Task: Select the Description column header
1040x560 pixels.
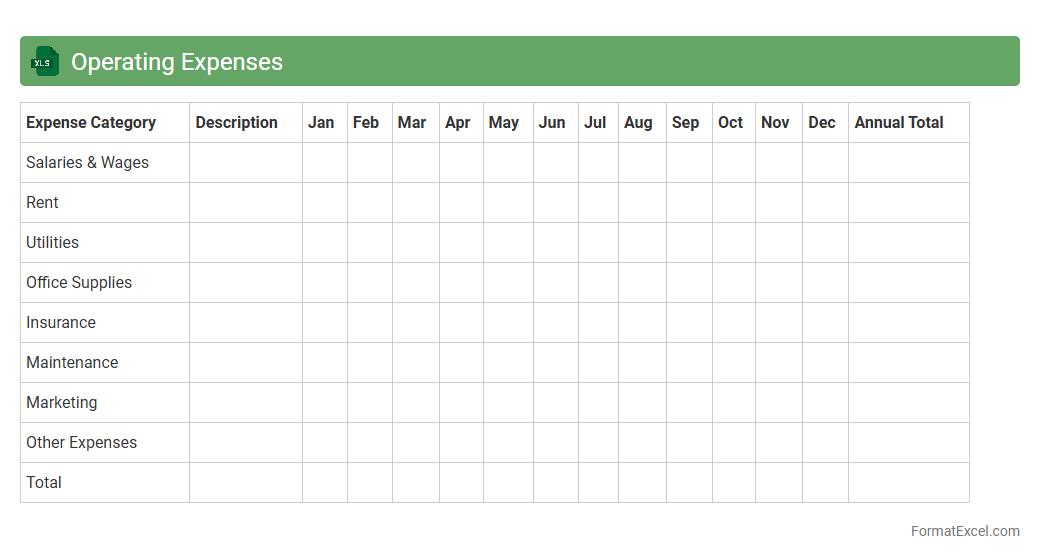Action: point(236,122)
